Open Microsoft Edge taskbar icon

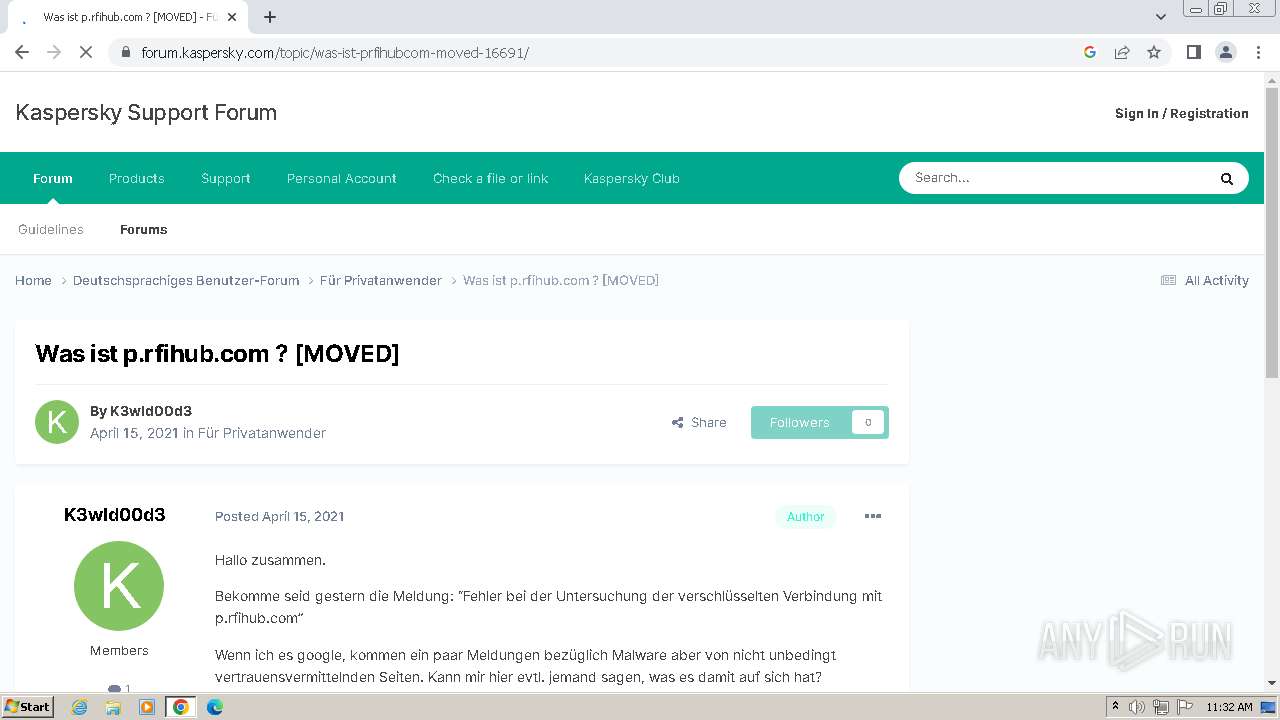[215, 707]
